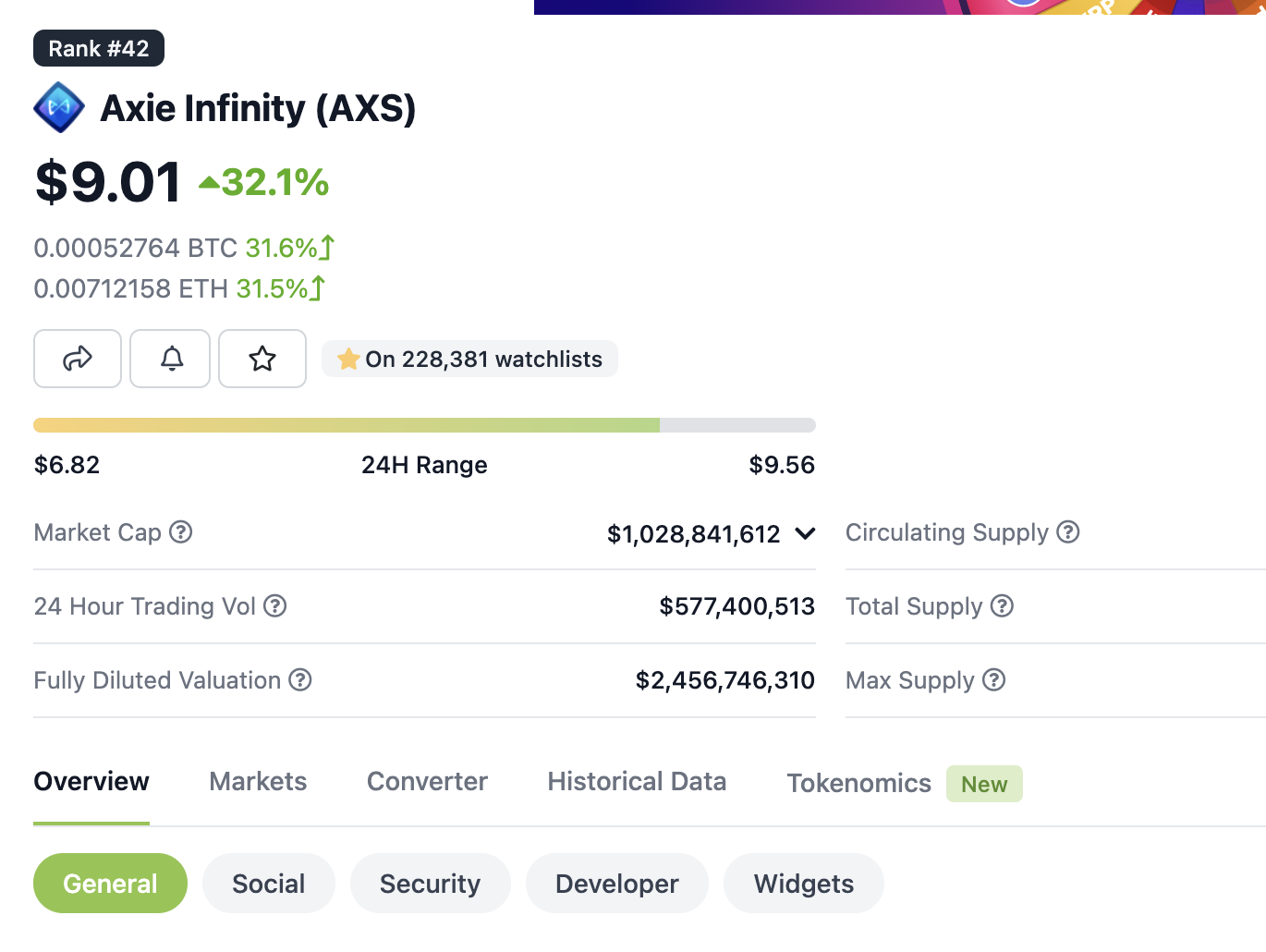Click the Circulating Supply label
Image resolution: width=1266 pixels, height=952 pixels.
[947, 533]
